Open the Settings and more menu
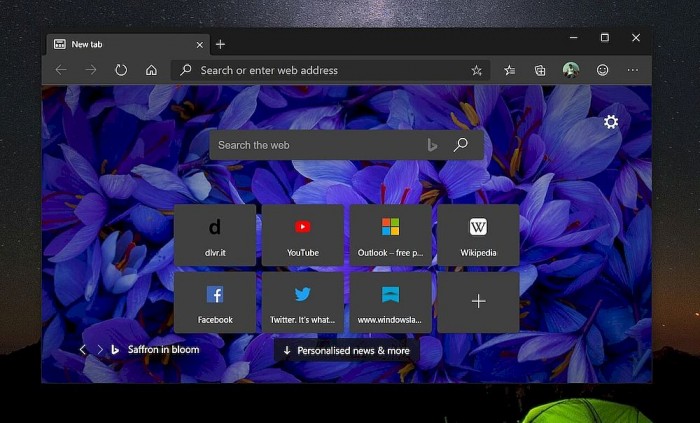 tap(632, 70)
